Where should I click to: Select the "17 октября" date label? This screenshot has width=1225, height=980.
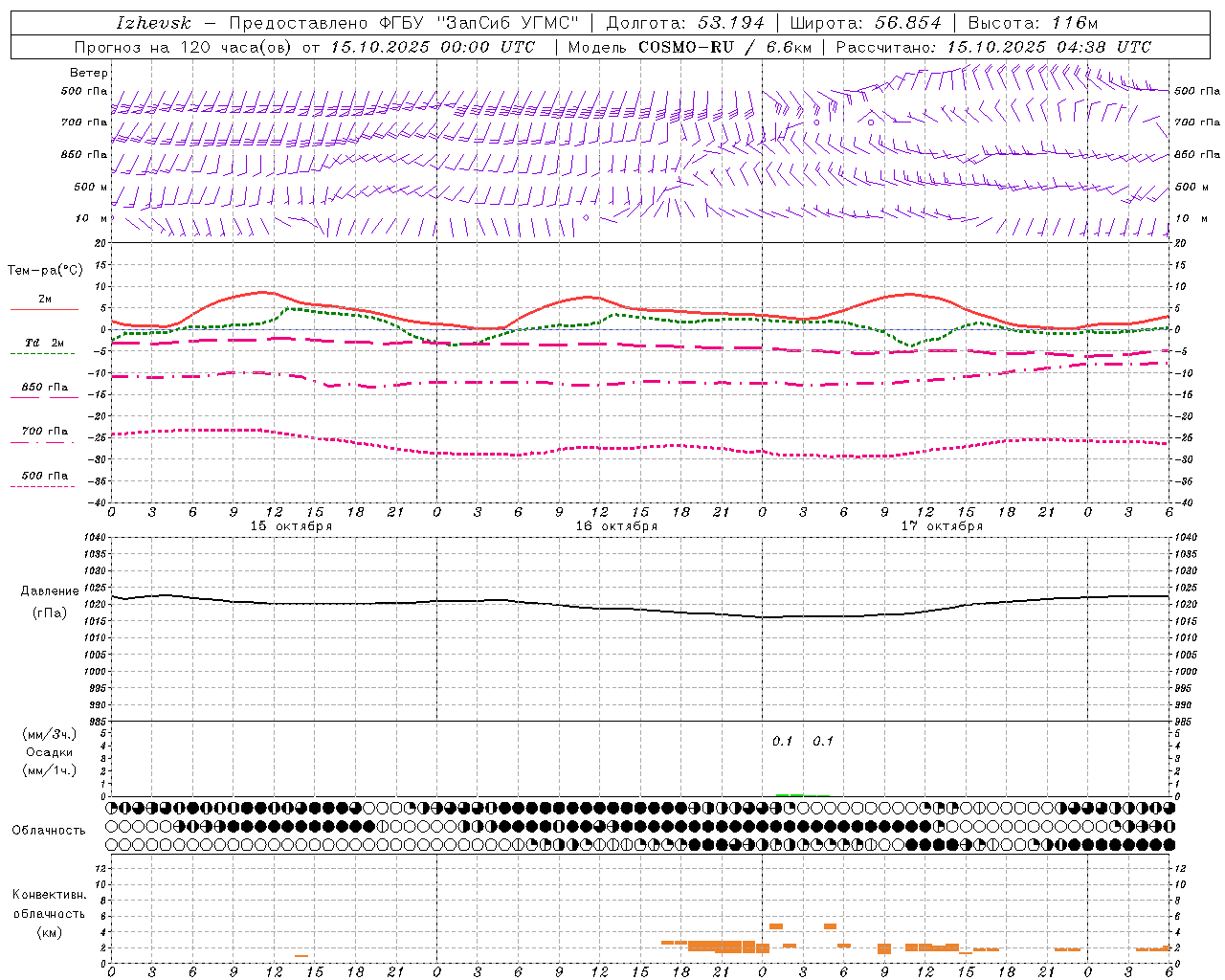[942, 526]
